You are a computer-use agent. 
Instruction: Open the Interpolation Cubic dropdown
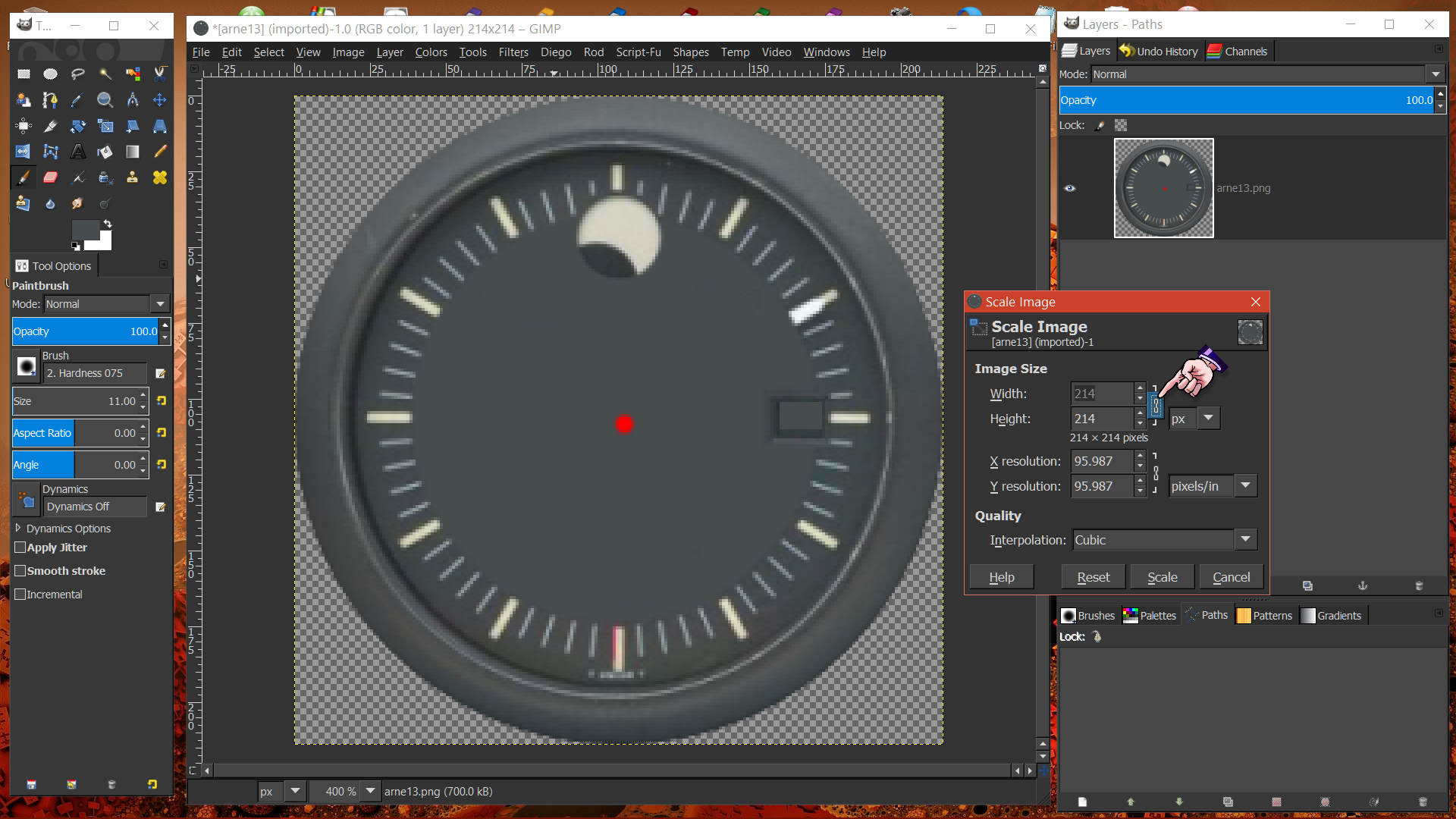pos(1245,539)
